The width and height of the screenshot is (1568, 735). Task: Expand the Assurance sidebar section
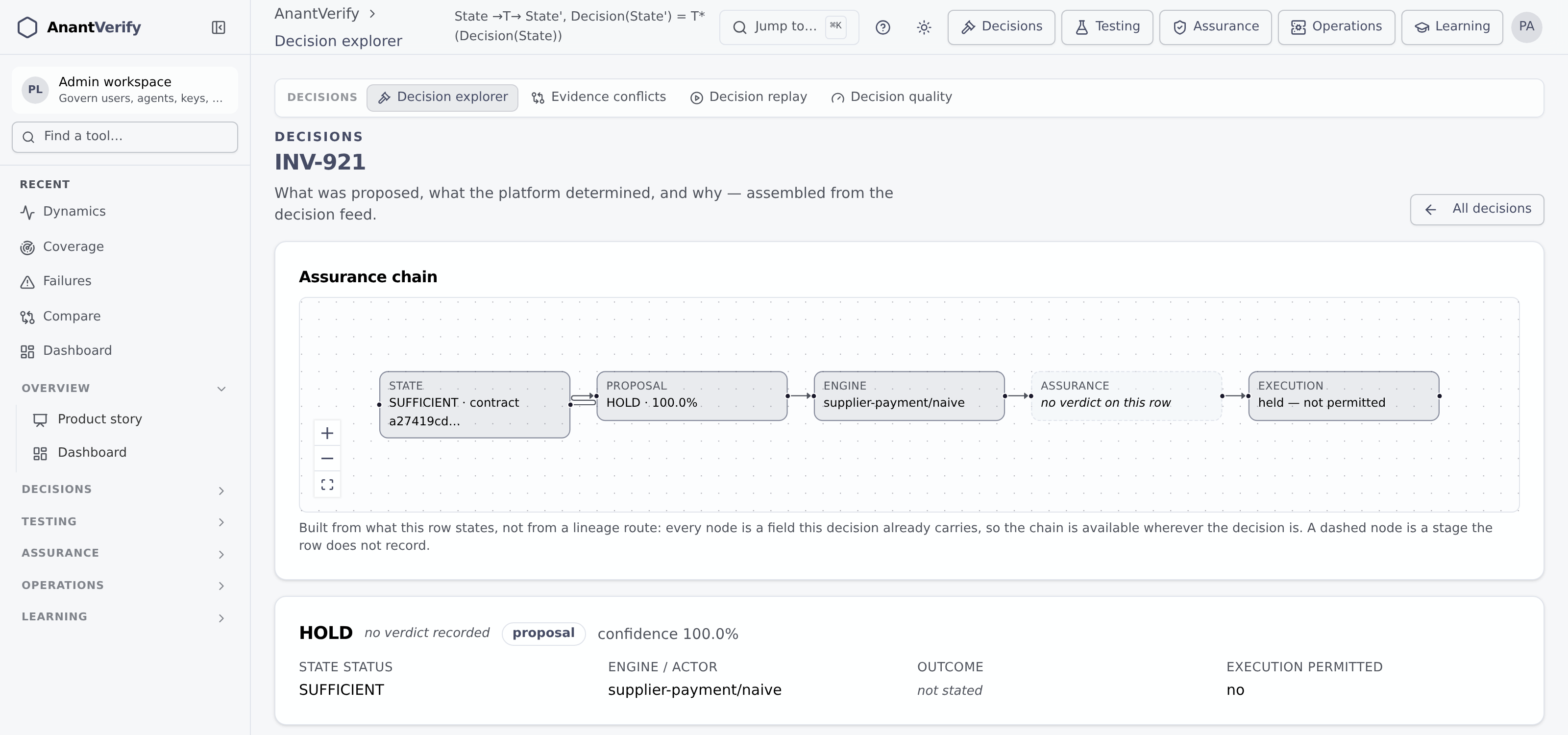click(124, 554)
